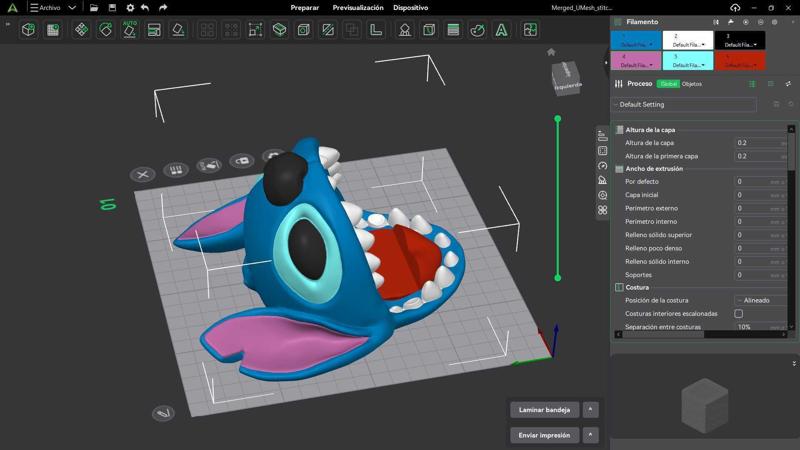Click the cloud upload icon
The image size is (800, 450).
[x=736, y=8]
